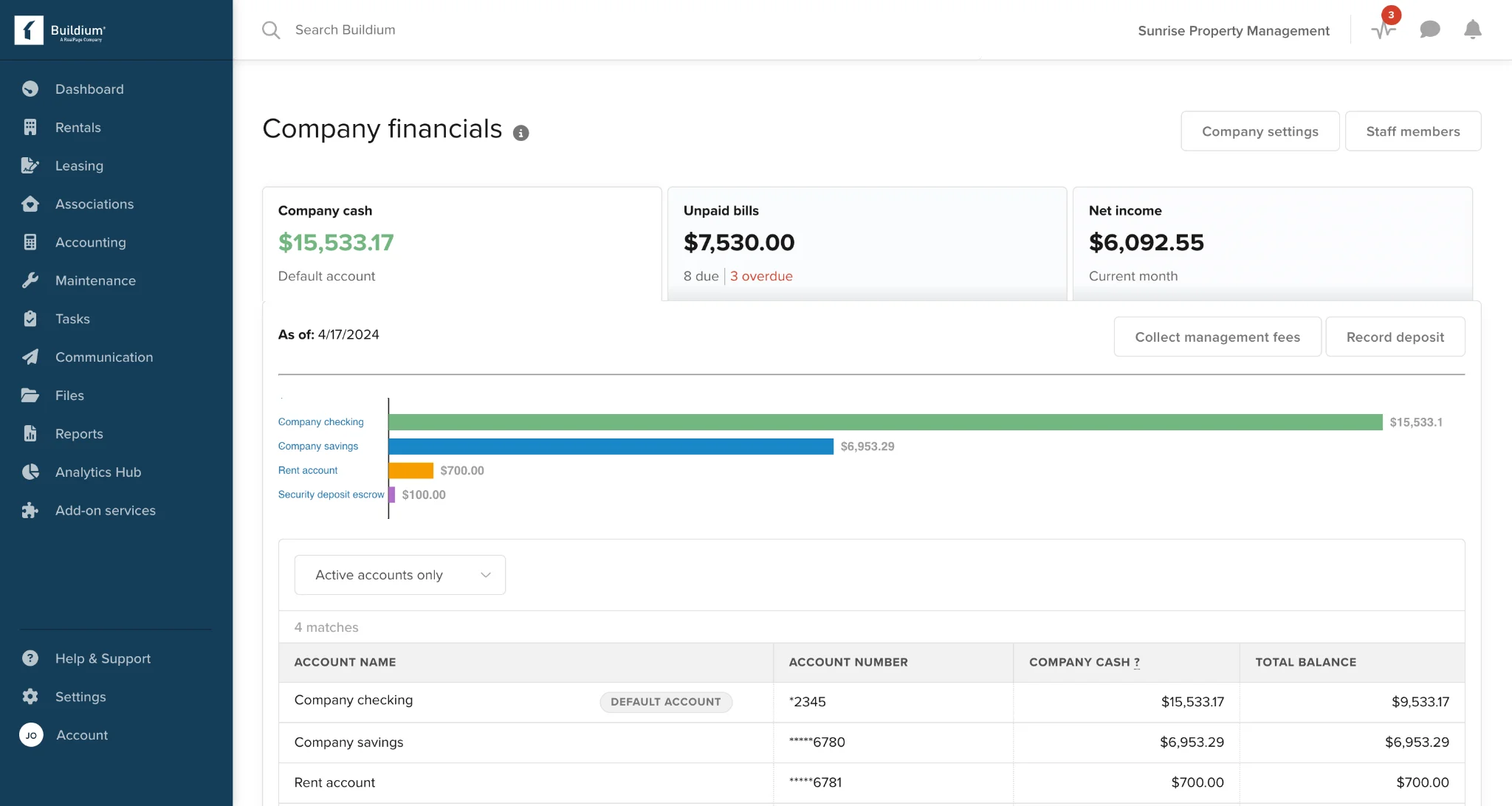Click the Staff members button
This screenshot has width=1512, height=806.
(x=1412, y=131)
